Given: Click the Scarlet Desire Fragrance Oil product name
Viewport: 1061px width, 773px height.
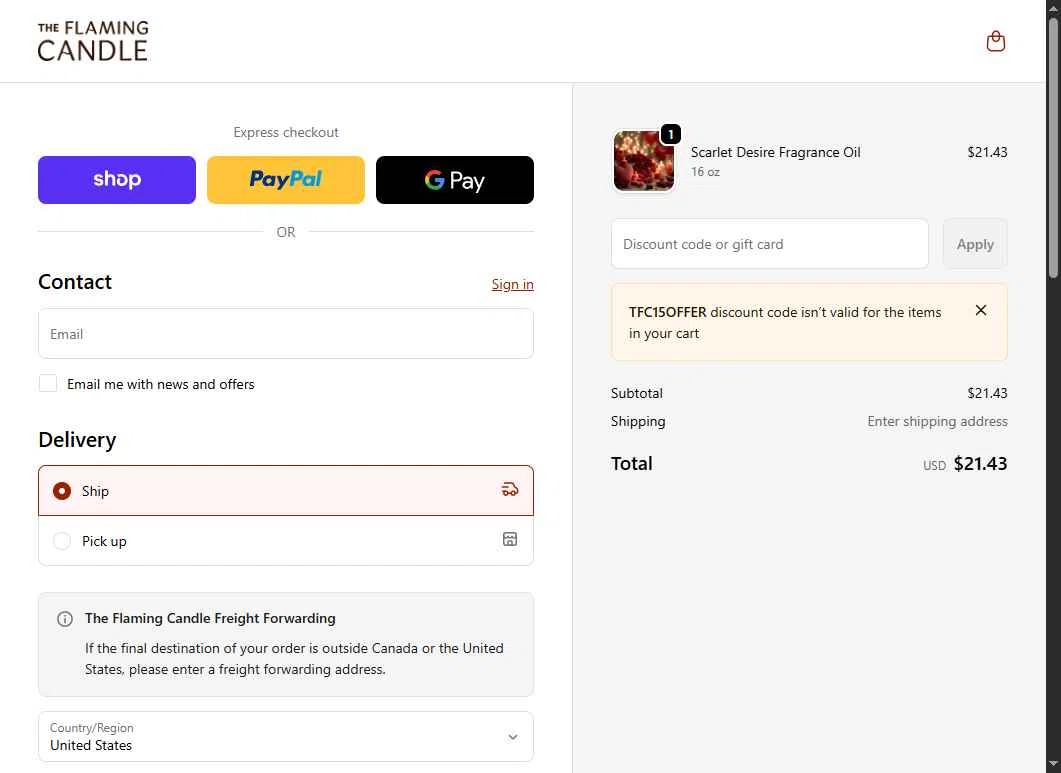Looking at the screenshot, I should click(x=775, y=152).
